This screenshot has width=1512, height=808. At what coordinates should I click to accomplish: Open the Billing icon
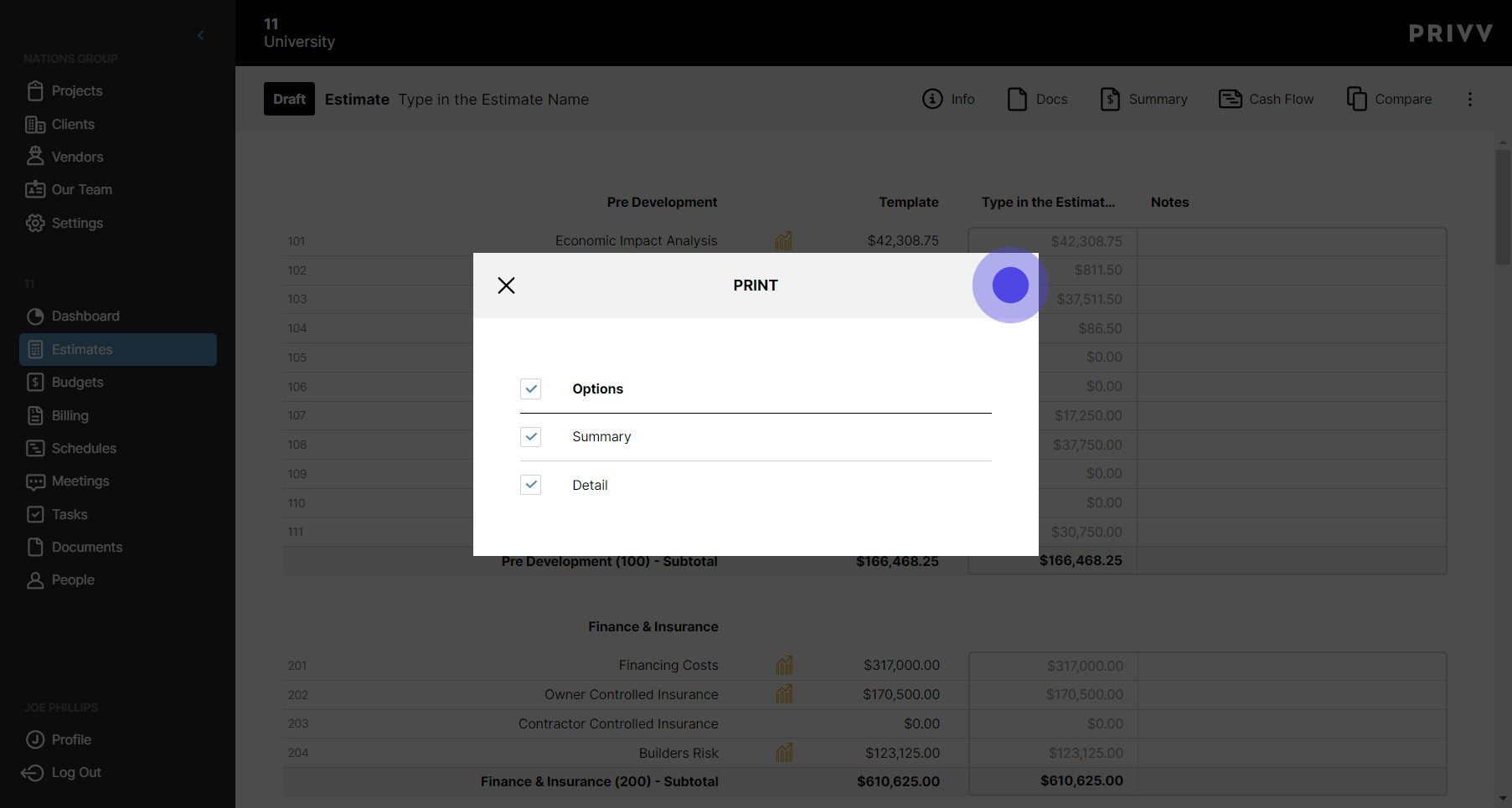35,415
